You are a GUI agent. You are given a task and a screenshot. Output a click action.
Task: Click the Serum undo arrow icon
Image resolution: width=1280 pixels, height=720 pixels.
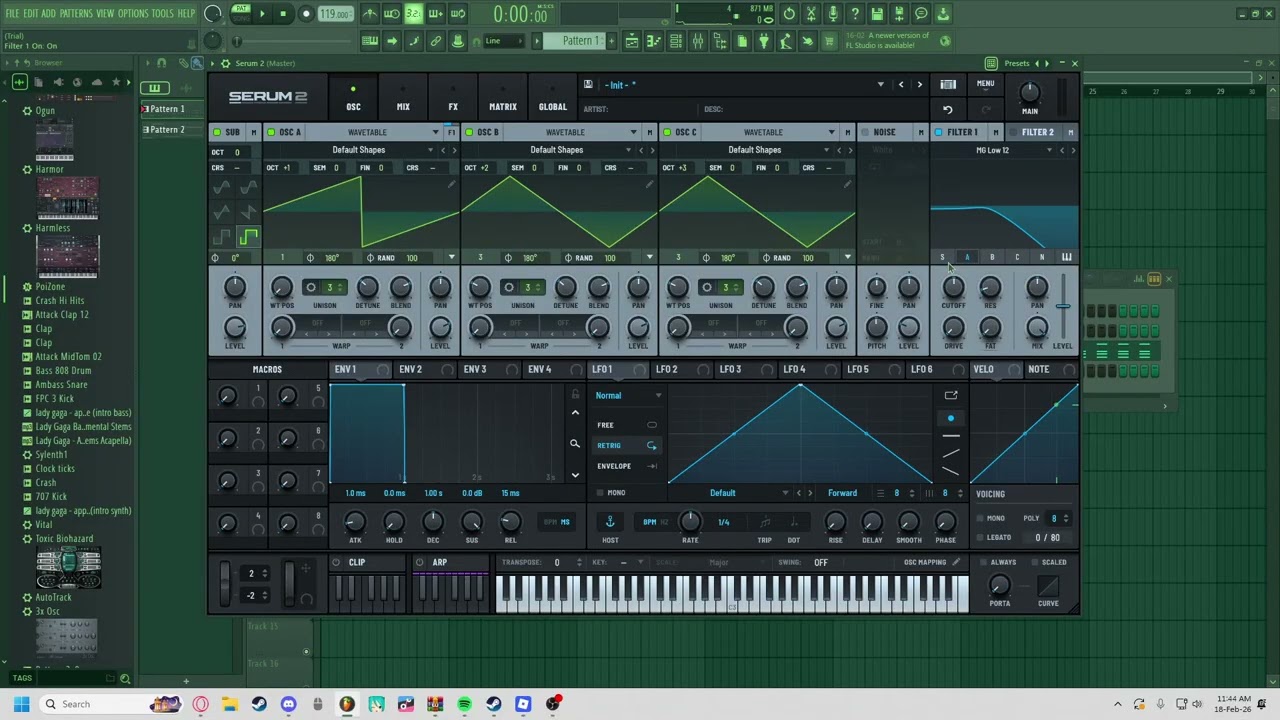(x=947, y=109)
